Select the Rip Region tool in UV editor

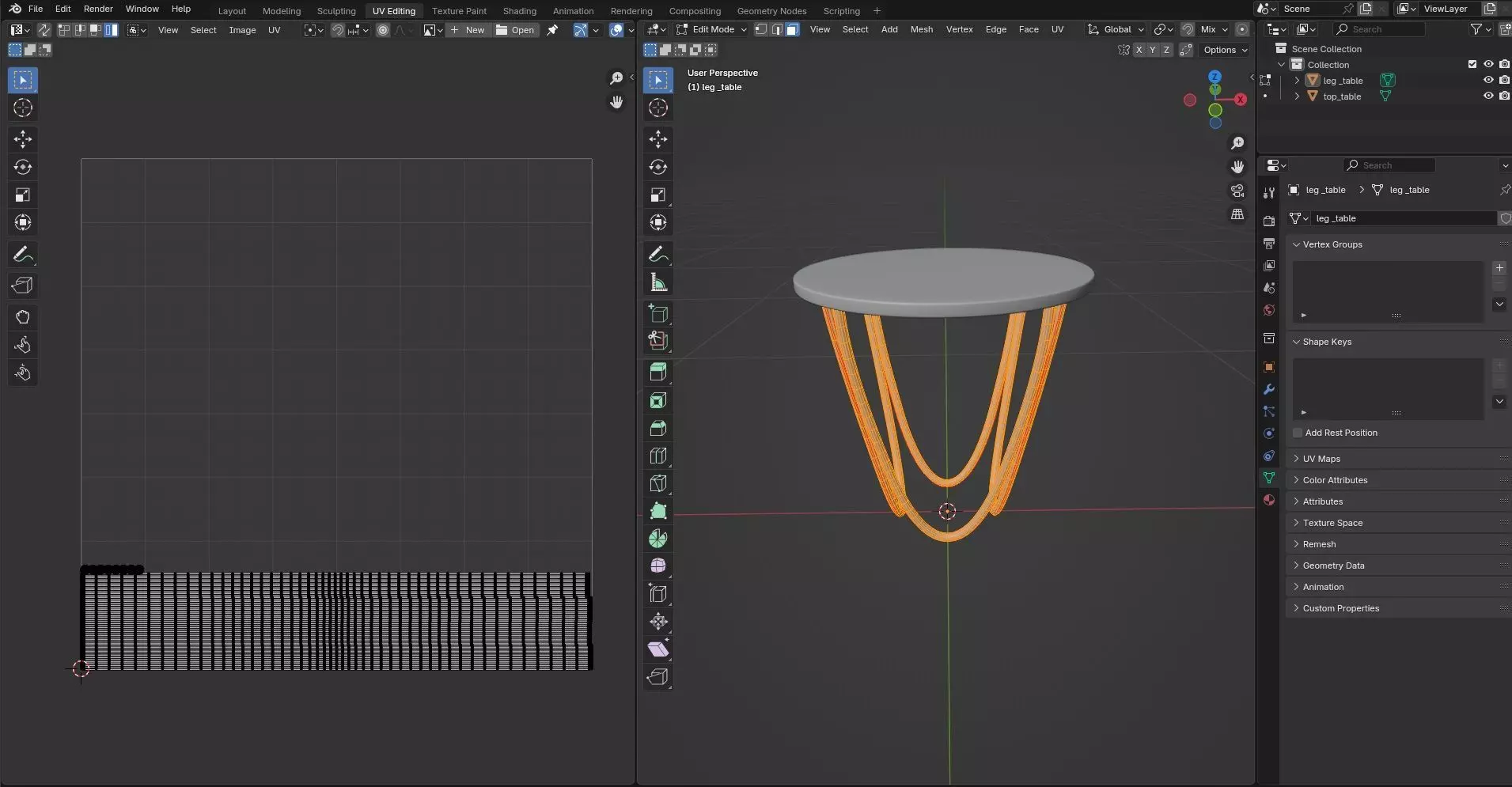pos(23,286)
